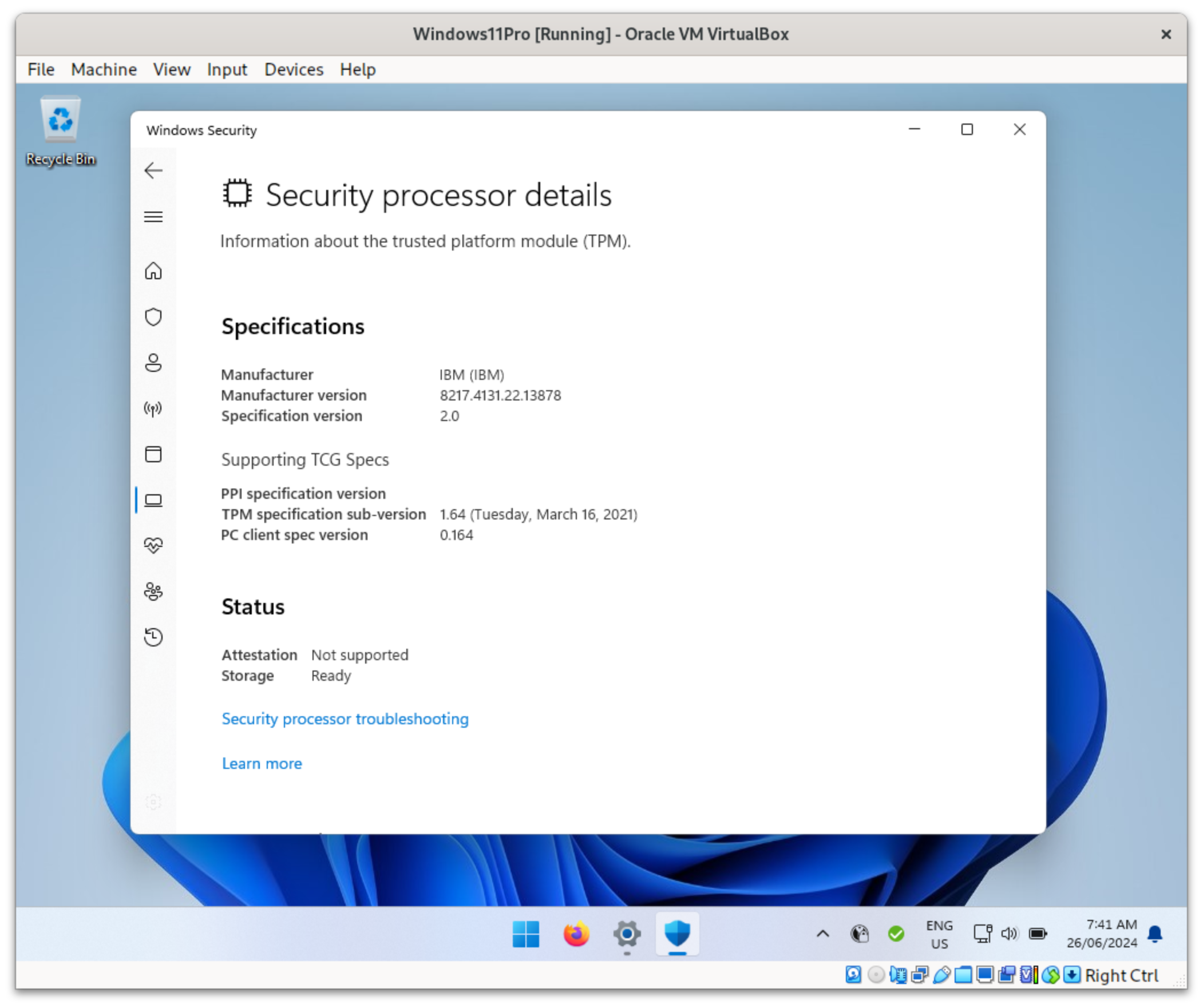Click the Supporting TCG Specs label
The width and height of the screenshot is (1203, 1008).
click(306, 460)
